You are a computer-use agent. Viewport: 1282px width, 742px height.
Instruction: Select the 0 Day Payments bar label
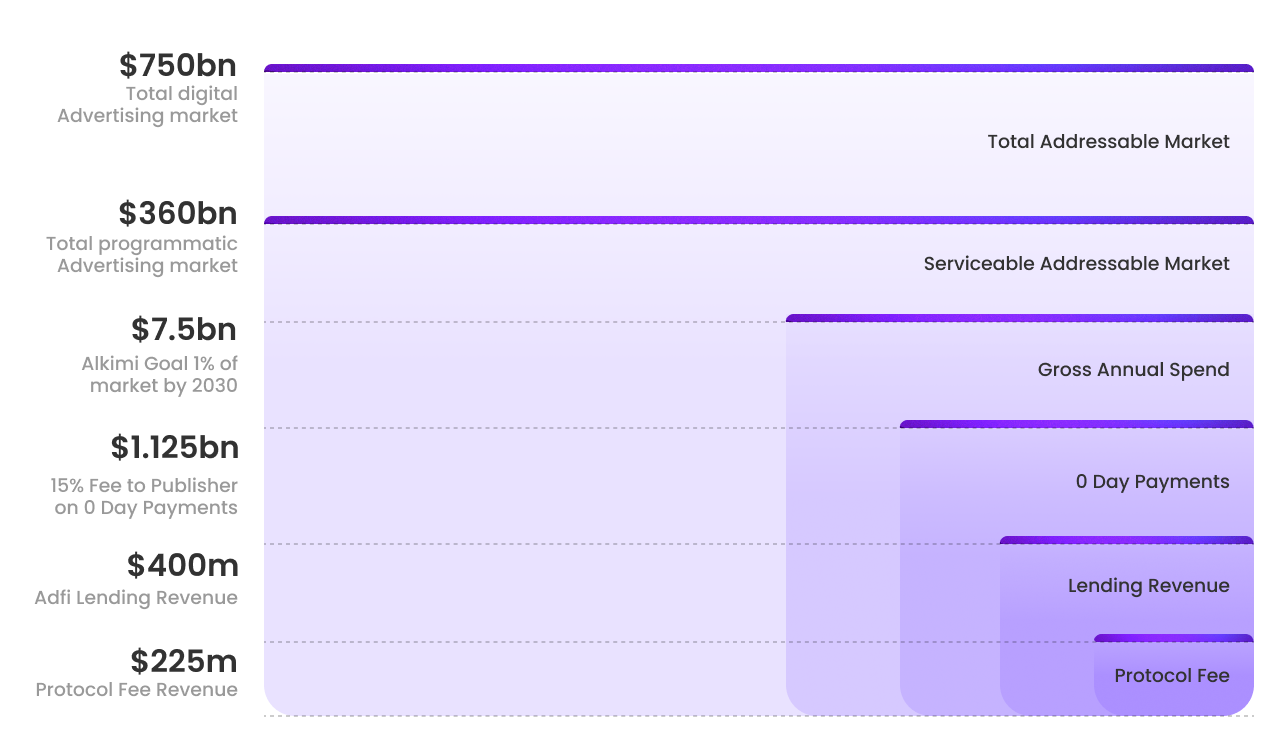click(1152, 481)
